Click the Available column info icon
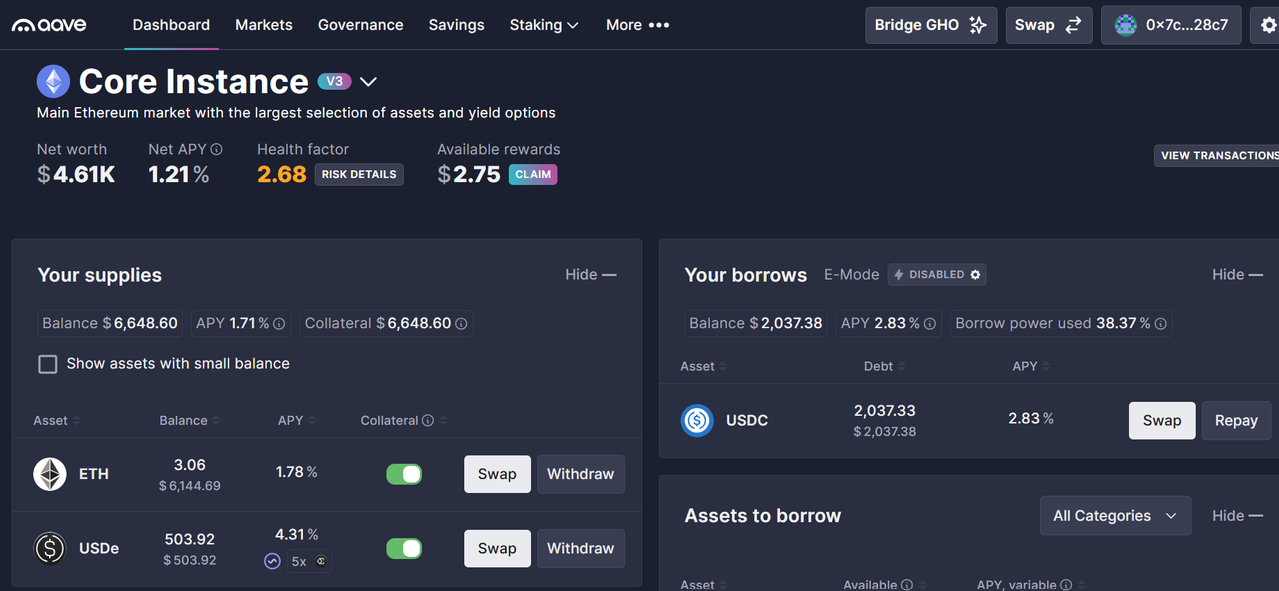Image resolution: width=1279 pixels, height=591 pixels. 906,585
